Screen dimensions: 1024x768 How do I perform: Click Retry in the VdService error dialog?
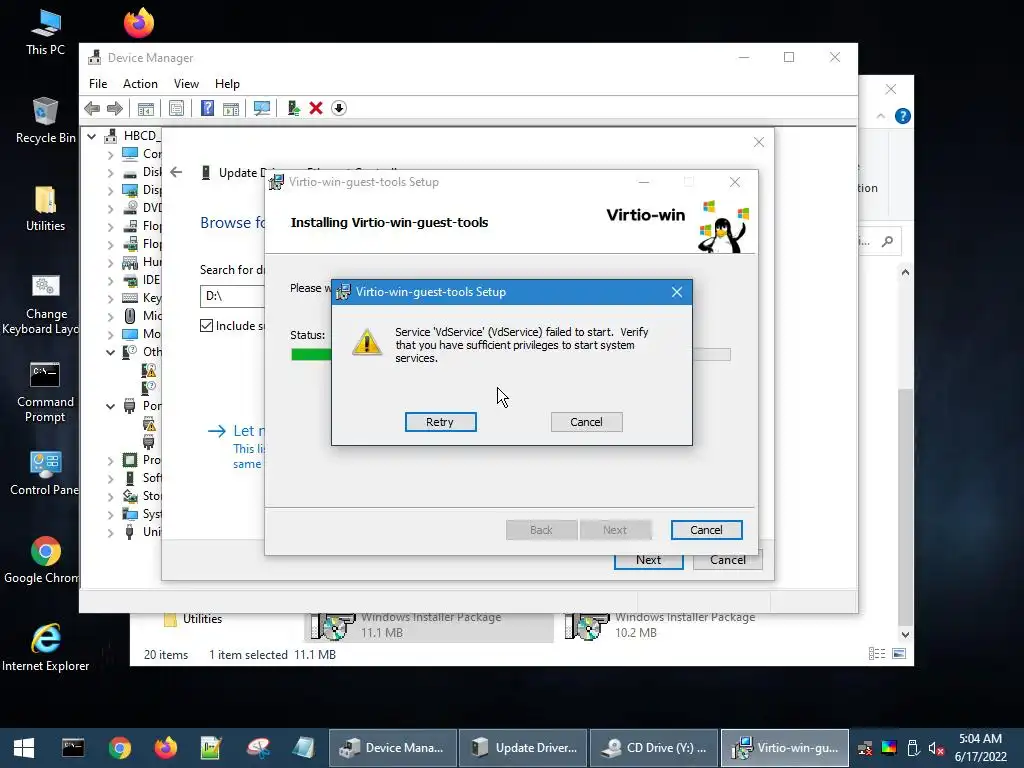tap(440, 422)
